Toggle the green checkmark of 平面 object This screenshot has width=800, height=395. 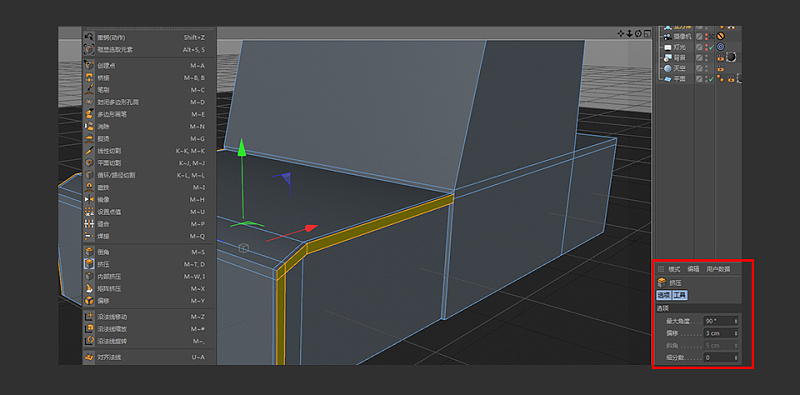[x=711, y=79]
